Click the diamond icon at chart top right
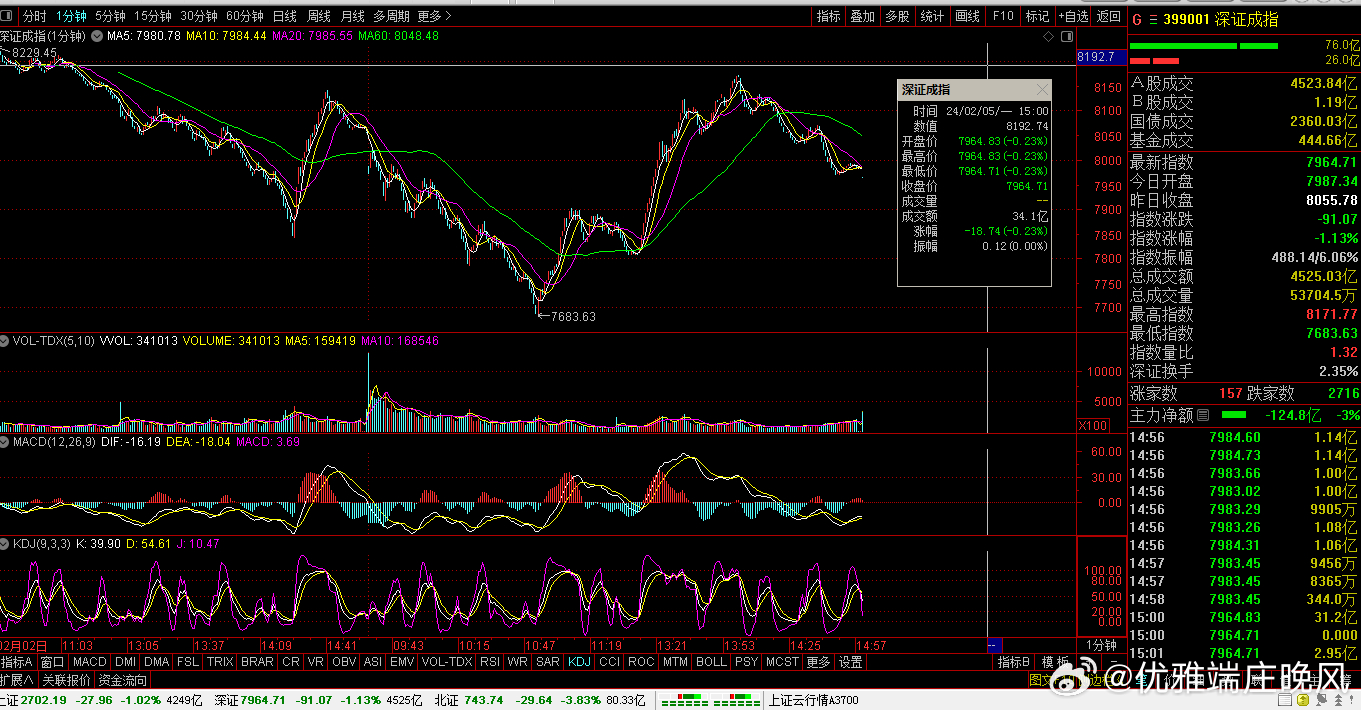This screenshot has height=710, width=1361. (1048, 36)
